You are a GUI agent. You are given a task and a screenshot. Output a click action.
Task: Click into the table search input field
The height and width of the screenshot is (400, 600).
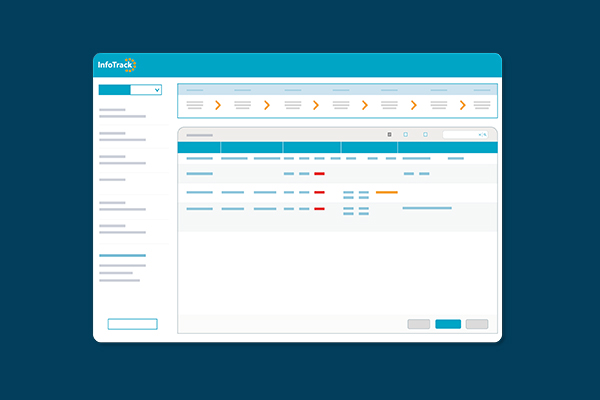click(460, 134)
